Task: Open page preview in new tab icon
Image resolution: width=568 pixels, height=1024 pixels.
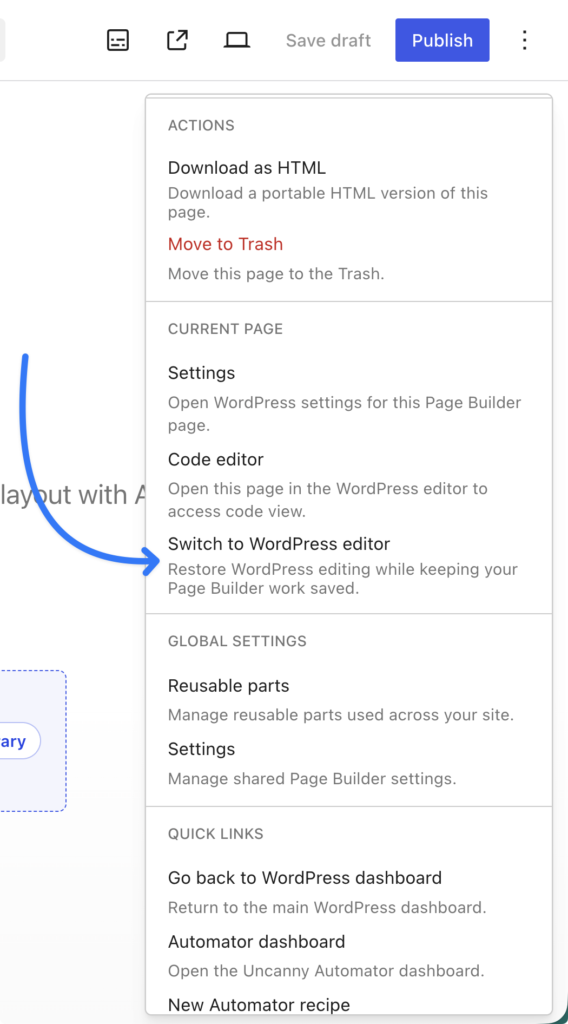Action: pyautogui.click(x=177, y=40)
